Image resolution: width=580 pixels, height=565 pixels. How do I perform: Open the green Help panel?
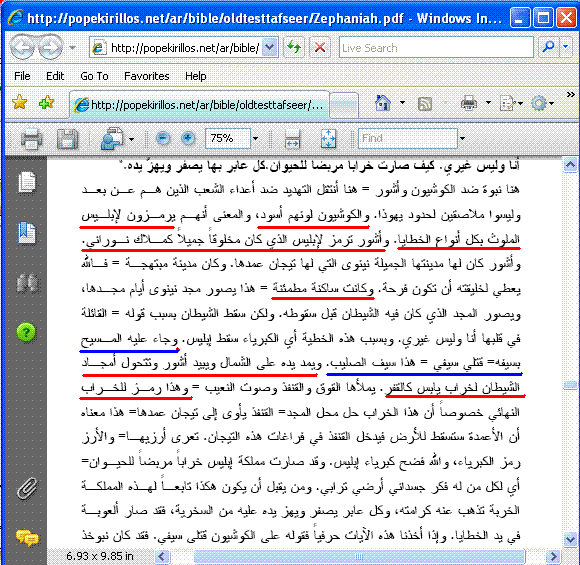coord(26,332)
